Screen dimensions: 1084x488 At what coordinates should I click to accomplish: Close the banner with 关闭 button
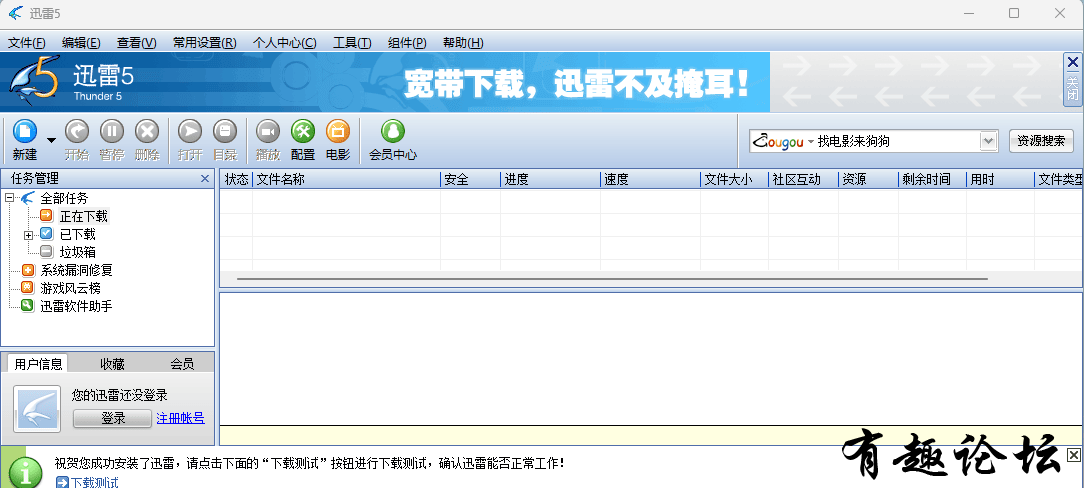click(1072, 79)
